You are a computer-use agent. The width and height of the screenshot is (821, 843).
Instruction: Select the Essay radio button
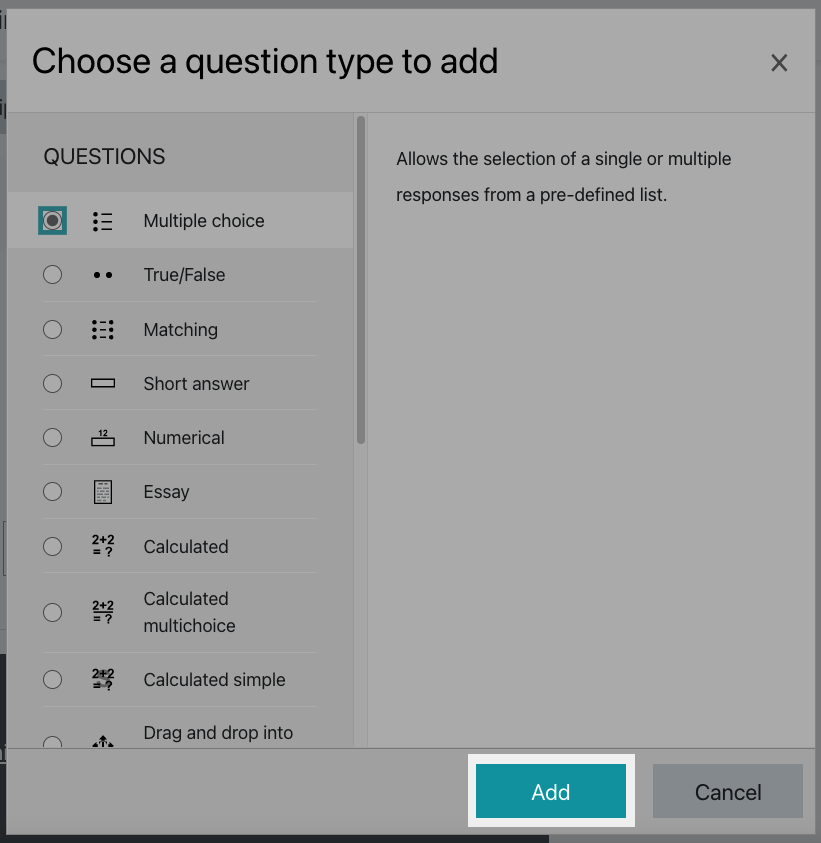[x=52, y=491]
